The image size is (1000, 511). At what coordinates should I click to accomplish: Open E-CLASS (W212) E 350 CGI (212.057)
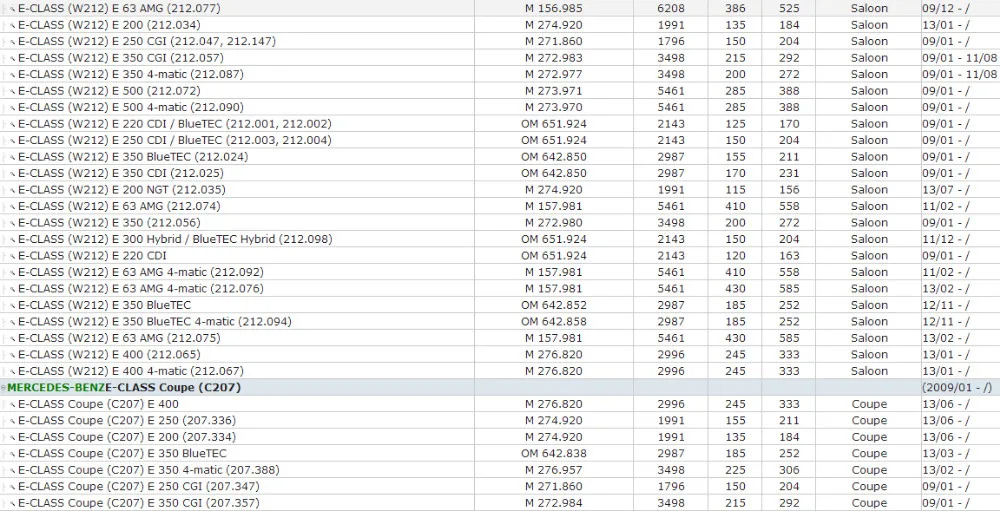[121, 58]
